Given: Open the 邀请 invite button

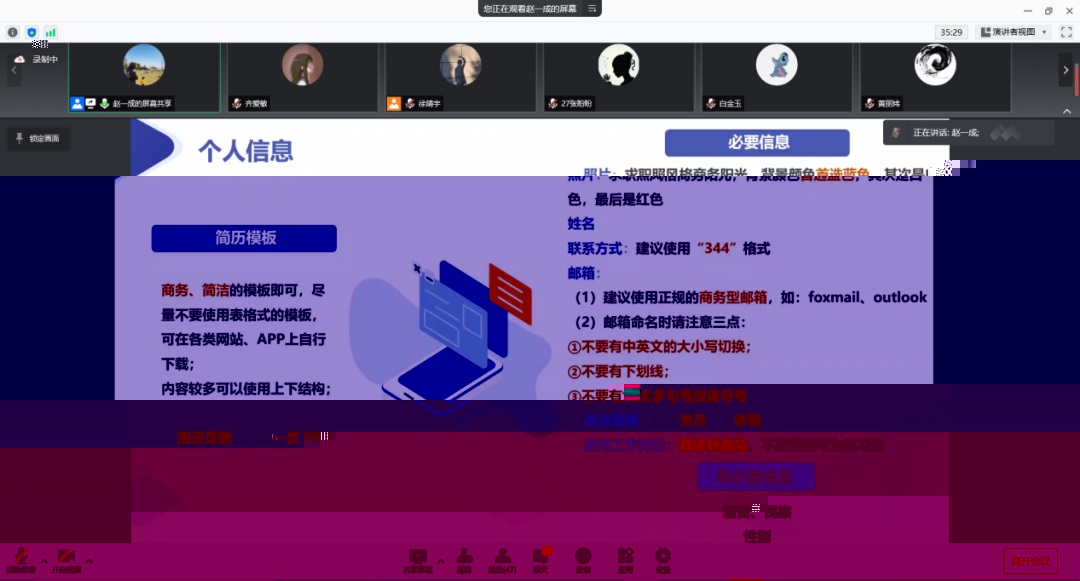Looking at the screenshot, I should [464, 560].
